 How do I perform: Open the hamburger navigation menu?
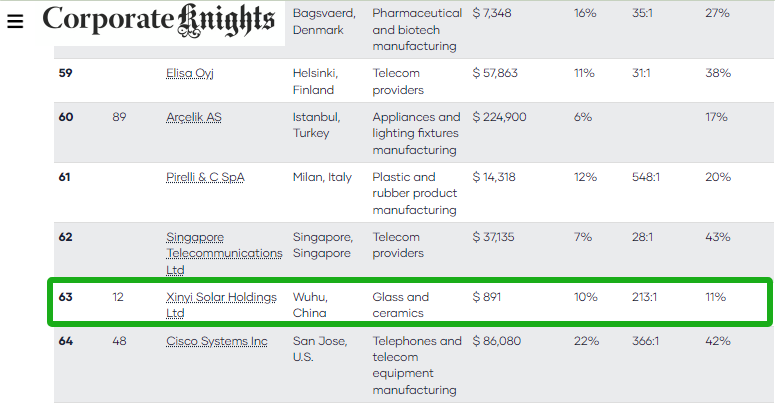(15, 22)
